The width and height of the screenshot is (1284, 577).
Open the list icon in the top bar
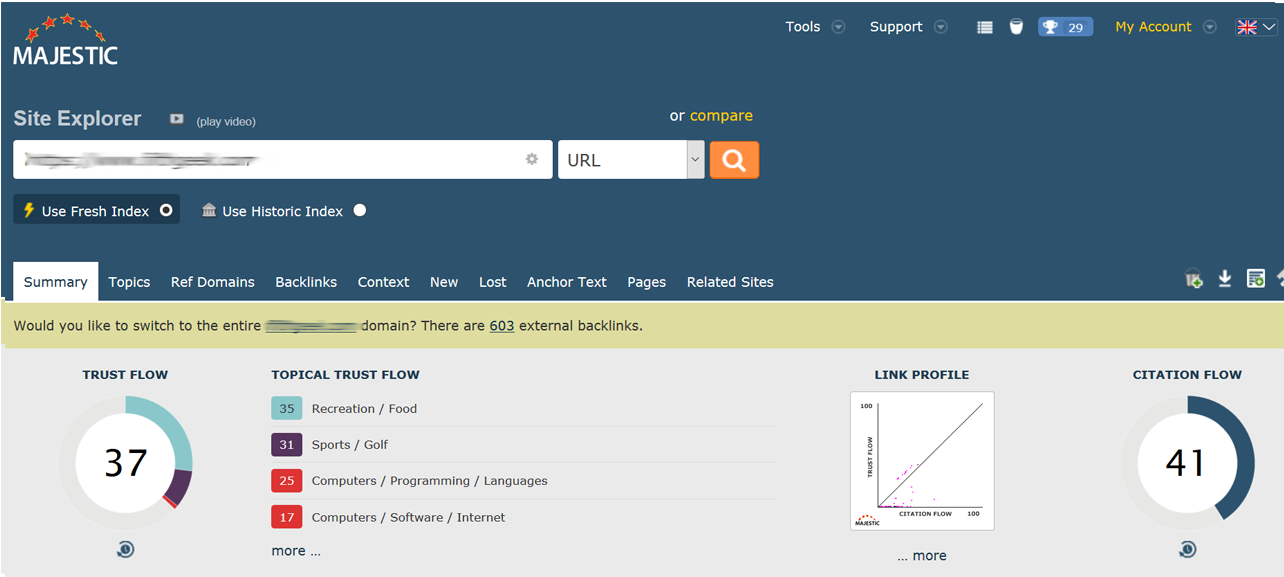point(985,28)
